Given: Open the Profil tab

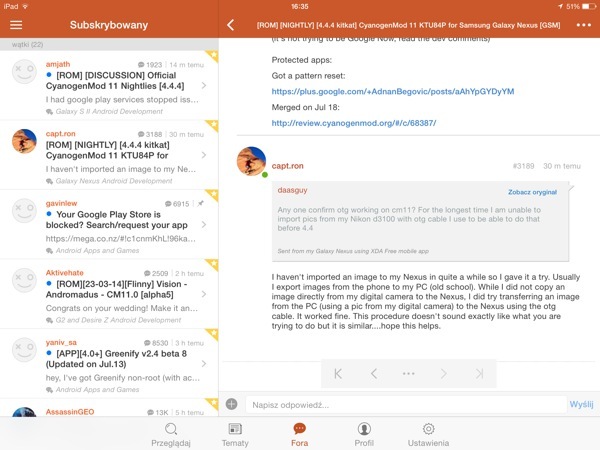Looking at the screenshot, I should (364, 435).
